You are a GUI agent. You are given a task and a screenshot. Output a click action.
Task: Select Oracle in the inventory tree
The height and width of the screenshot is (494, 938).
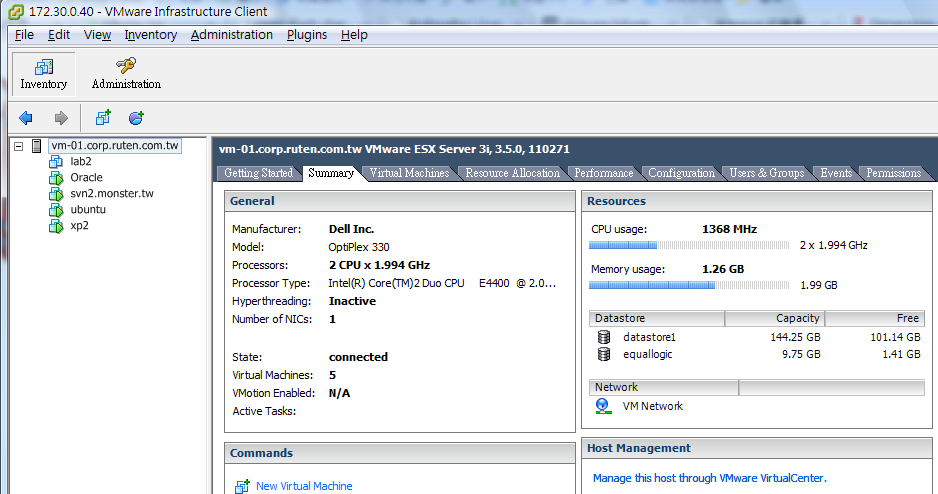(x=86, y=178)
